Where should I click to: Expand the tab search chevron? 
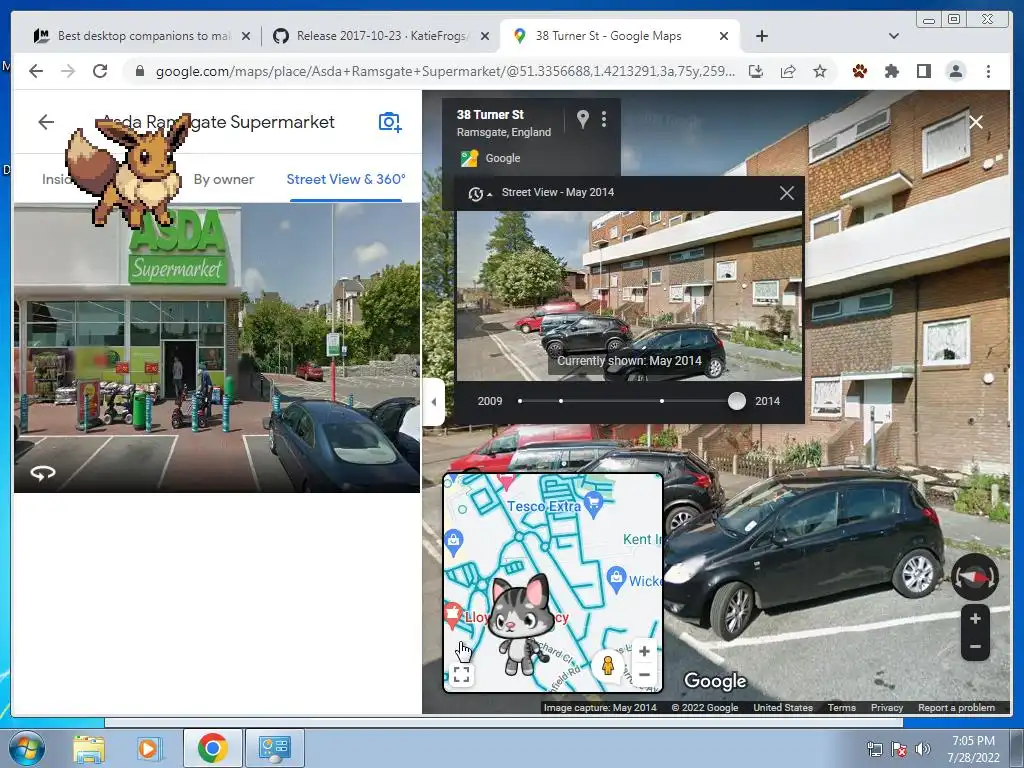[894, 36]
